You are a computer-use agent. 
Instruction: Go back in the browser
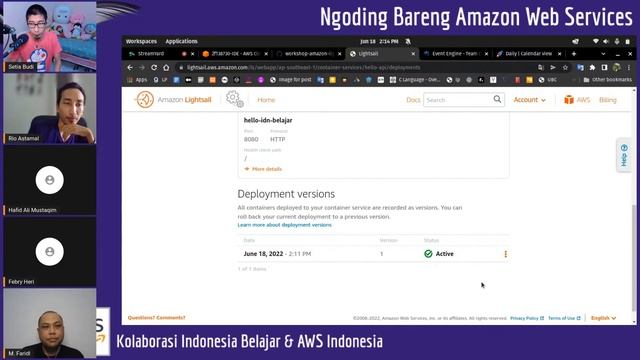click(130, 67)
